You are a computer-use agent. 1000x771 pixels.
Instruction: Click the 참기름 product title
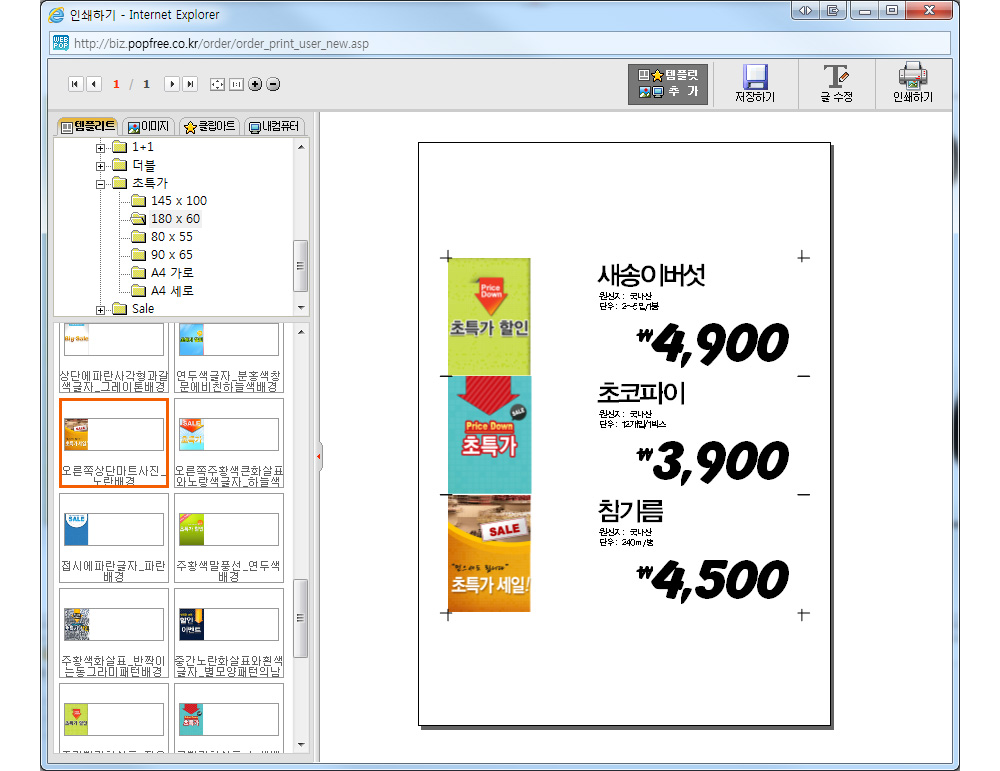[630, 511]
